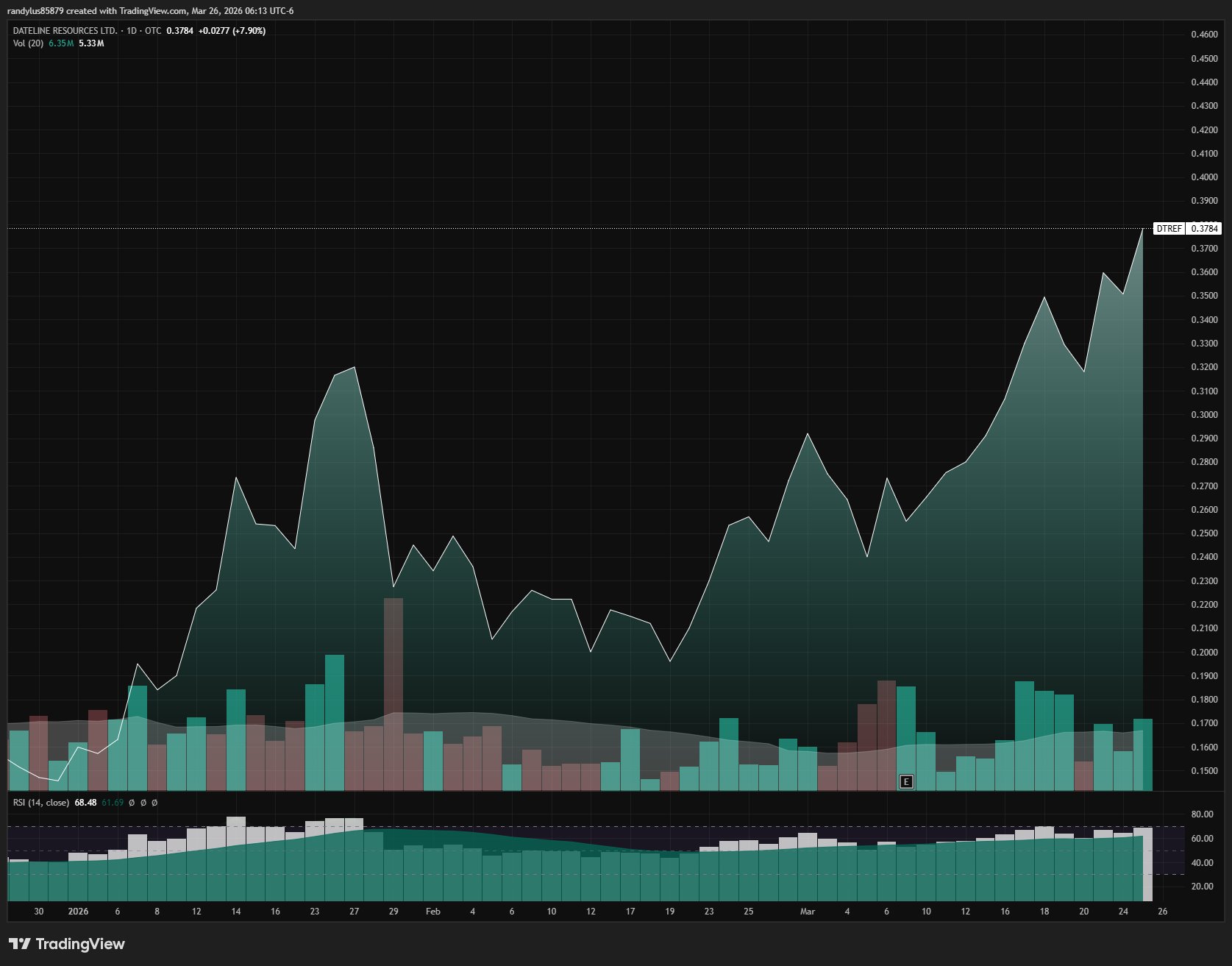Click the green 6.35M volume value
This screenshot has width=1232, height=966.
pos(61,43)
